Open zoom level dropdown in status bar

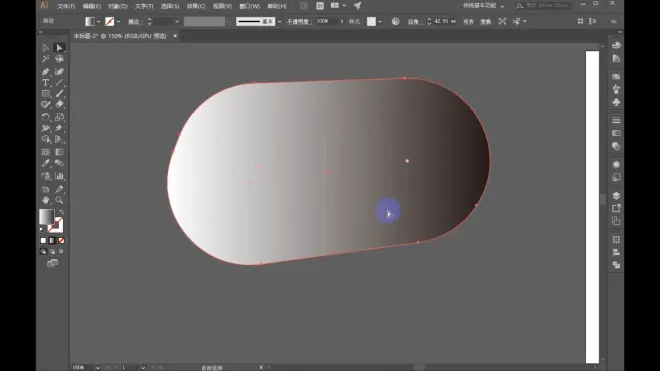pos(98,368)
